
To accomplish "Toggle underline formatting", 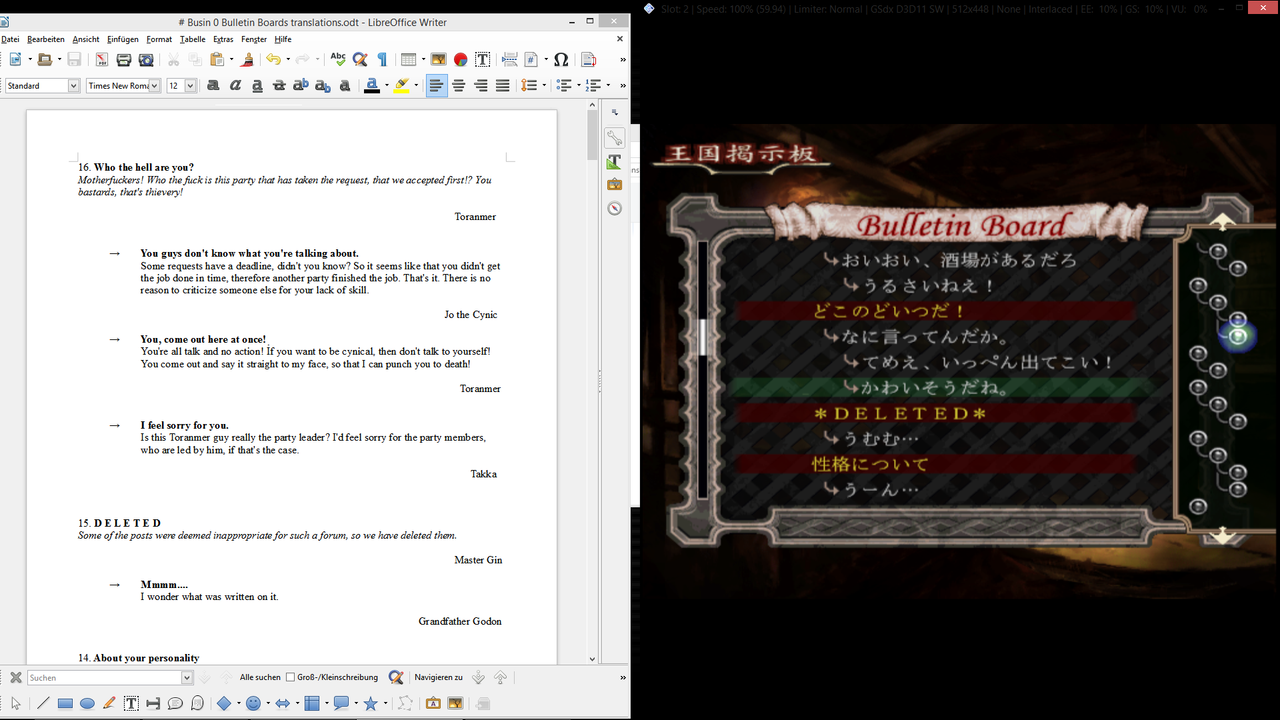I will click(257, 86).
